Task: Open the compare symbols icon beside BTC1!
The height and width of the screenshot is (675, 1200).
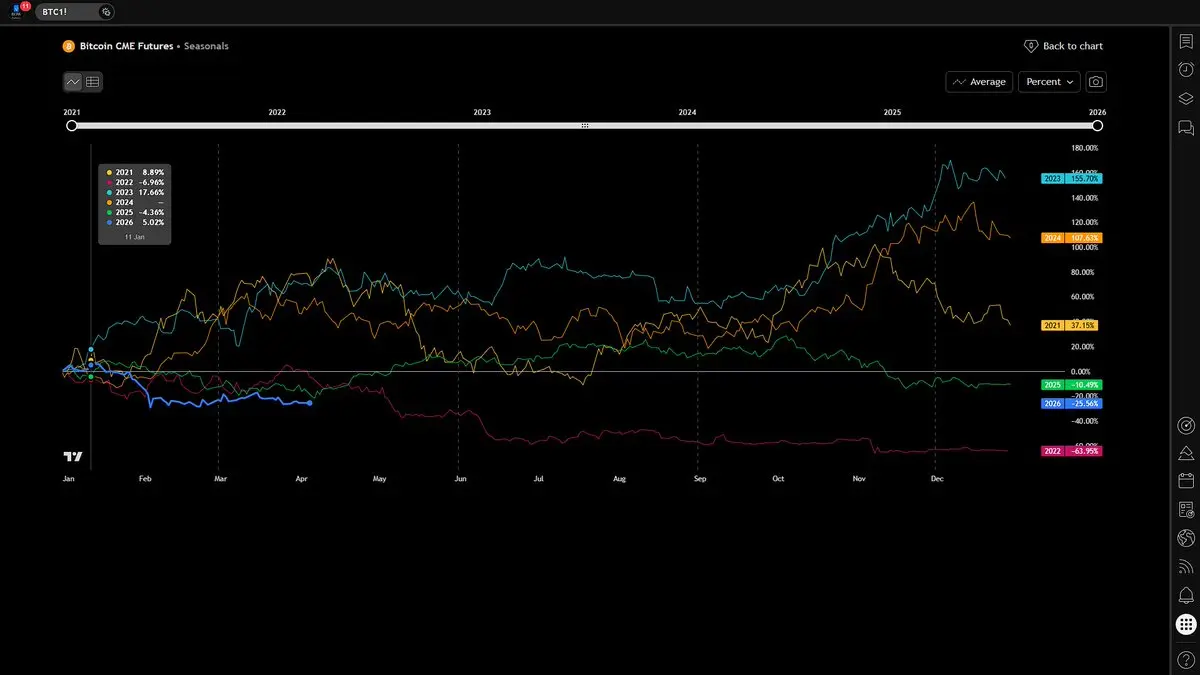Action: 106,12
